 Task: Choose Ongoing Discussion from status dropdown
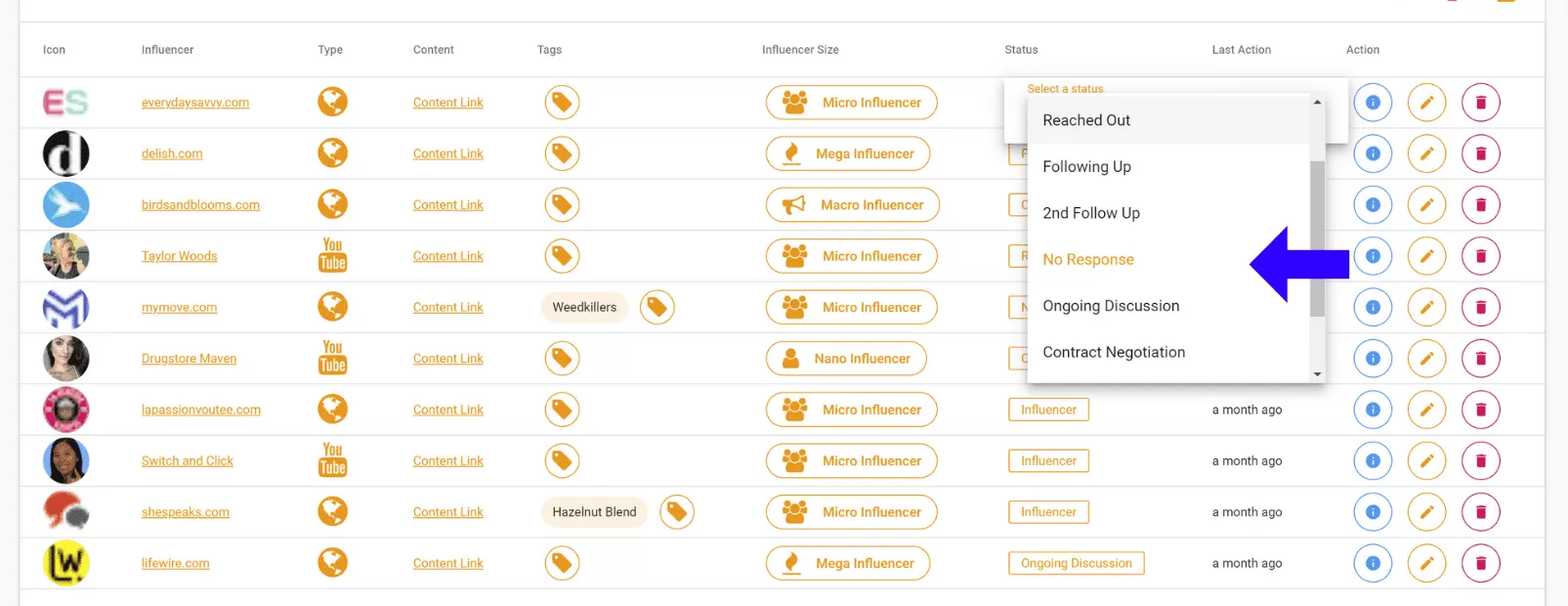click(x=1168, y=306)
